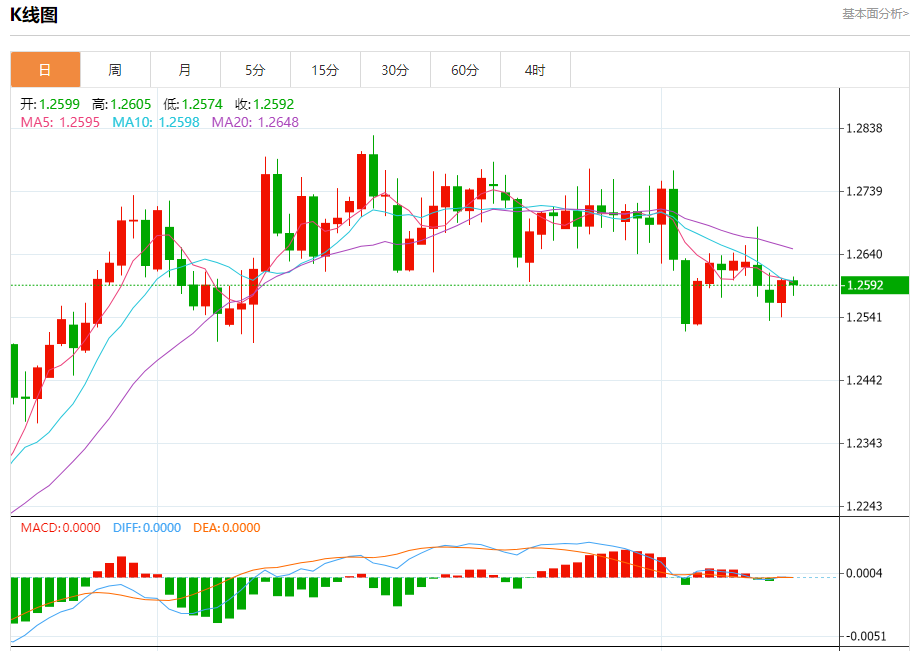Click the 1.2541 price axis label
The width and height of the screenshot is (918, 651).
tap(864, 317)
